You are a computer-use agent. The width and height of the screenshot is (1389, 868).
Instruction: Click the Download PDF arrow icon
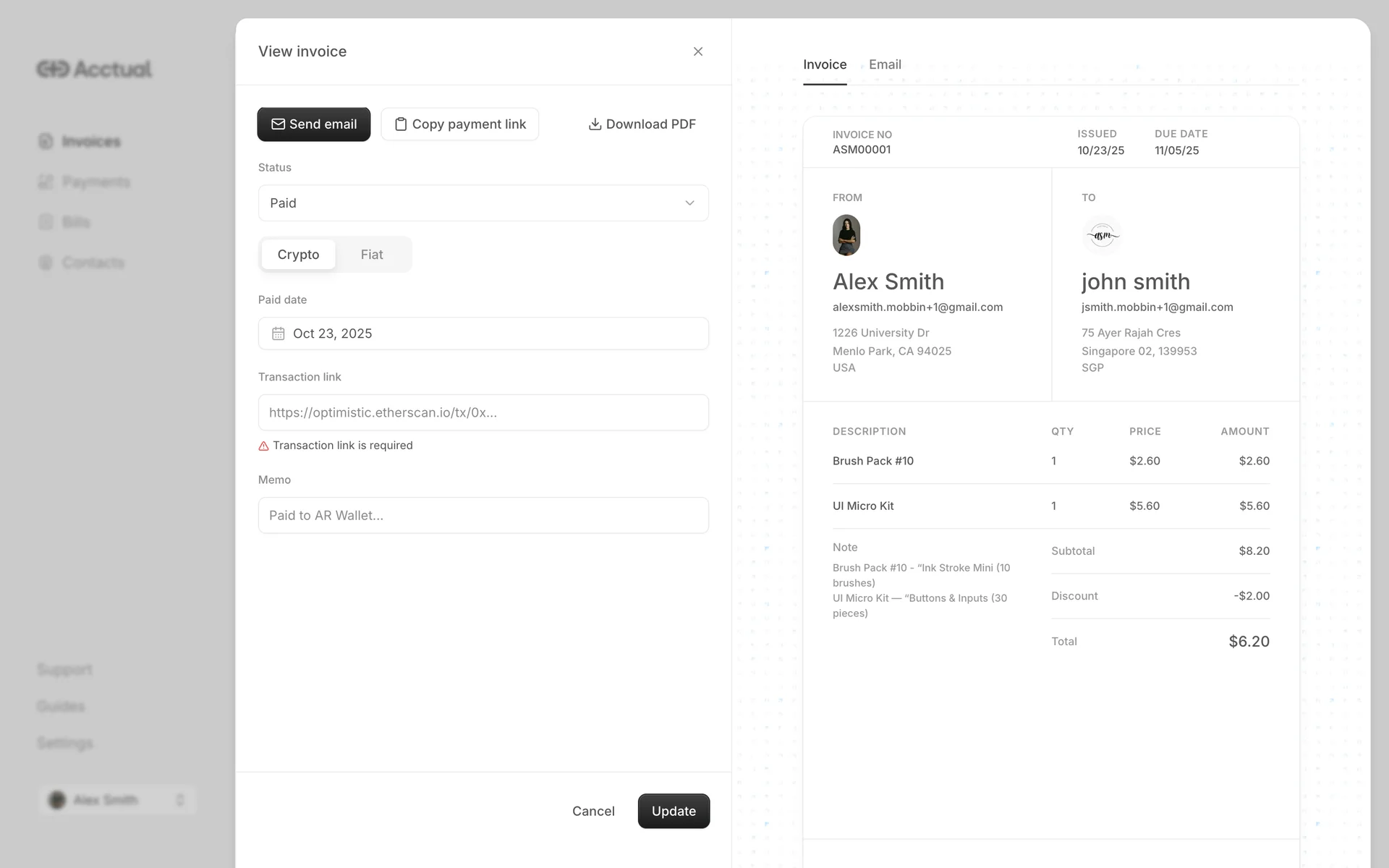(x=595, y=124)
